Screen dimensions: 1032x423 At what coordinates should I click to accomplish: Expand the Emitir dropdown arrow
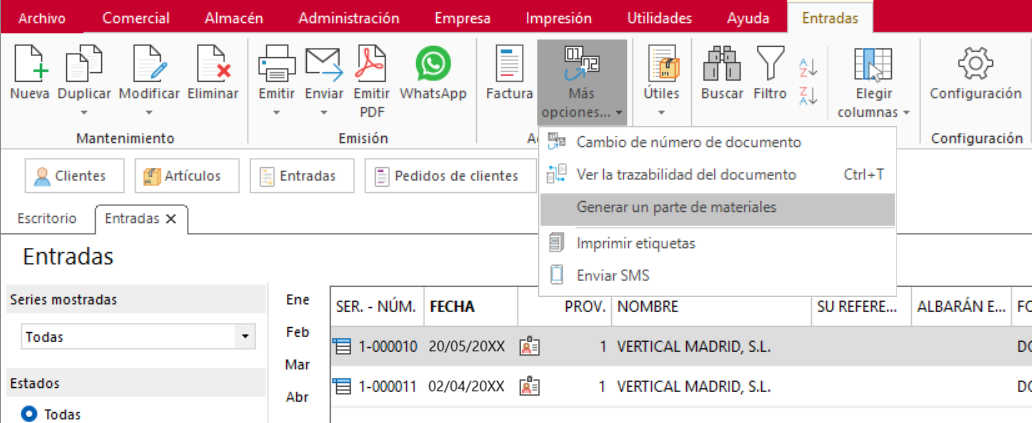[x=276, y=112]
